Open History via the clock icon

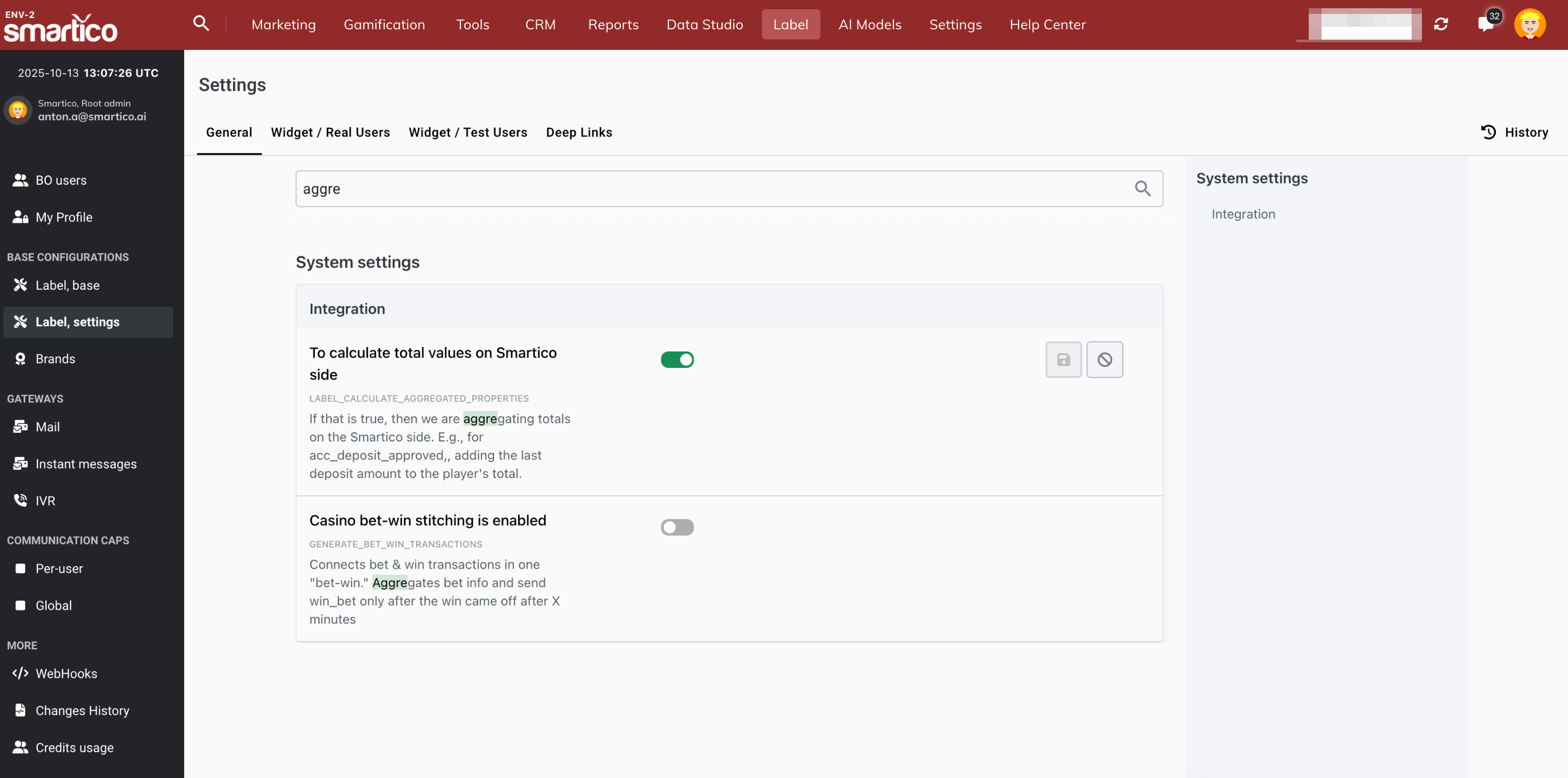pyautogui.click(x=1488, y=132)
